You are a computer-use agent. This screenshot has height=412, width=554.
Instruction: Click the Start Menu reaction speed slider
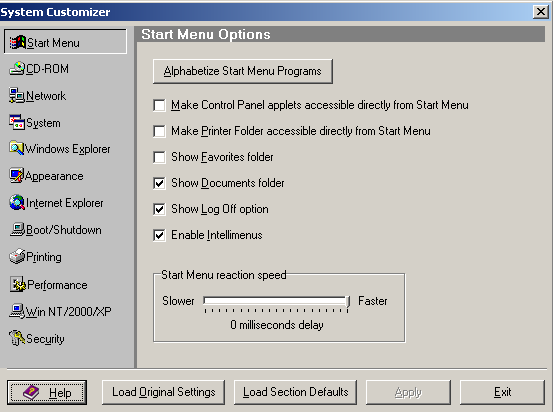click(x=276, y=301)
